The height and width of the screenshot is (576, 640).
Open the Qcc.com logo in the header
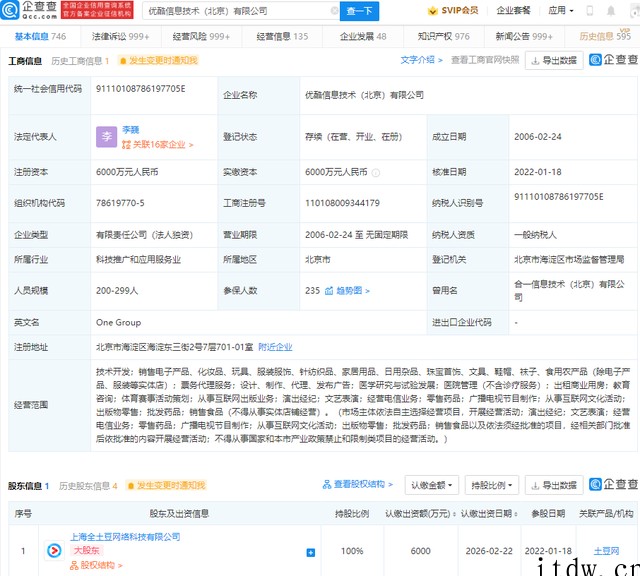[29, 10]
